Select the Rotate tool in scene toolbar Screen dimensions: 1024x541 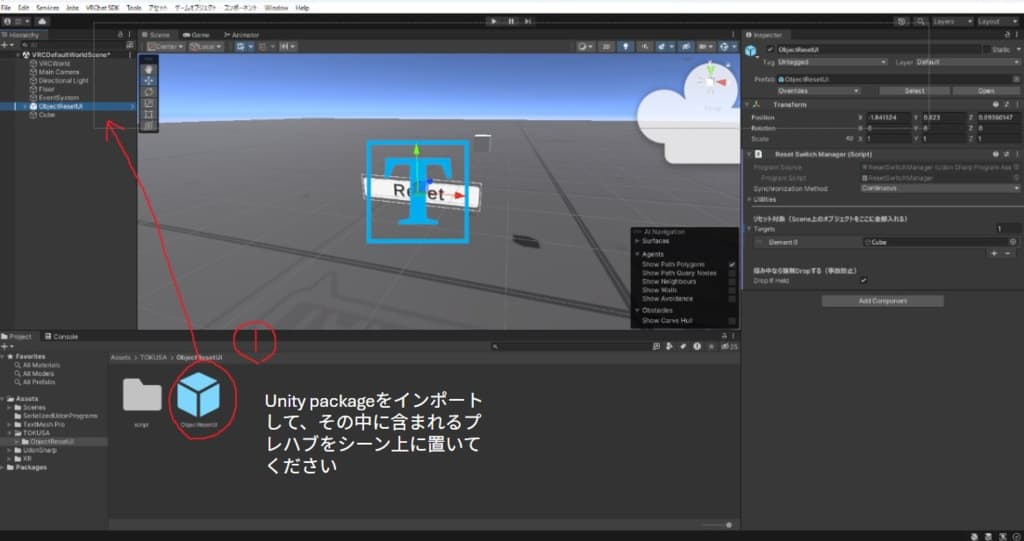(x=149, y=92)
